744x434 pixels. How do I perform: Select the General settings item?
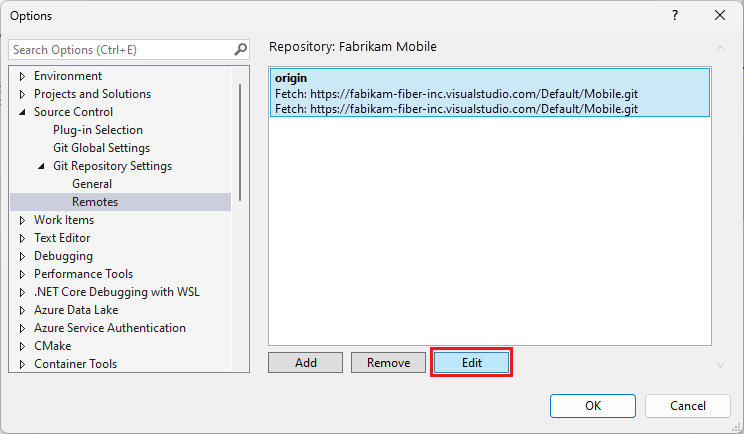tap(92, 184)
